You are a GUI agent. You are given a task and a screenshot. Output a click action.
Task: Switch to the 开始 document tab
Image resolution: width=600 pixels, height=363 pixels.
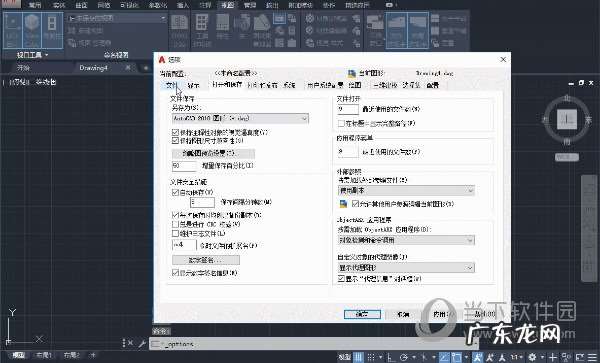[23, 68]
